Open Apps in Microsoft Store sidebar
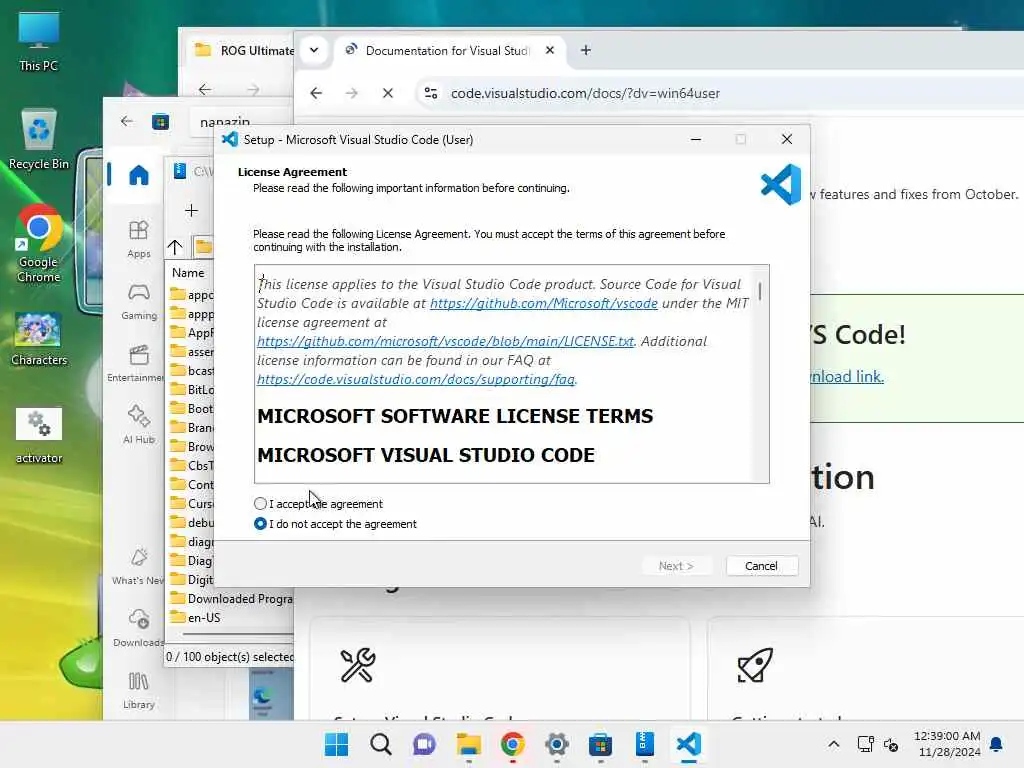The width and height of the screenshot is (1024, 768). tap(138, 239)
